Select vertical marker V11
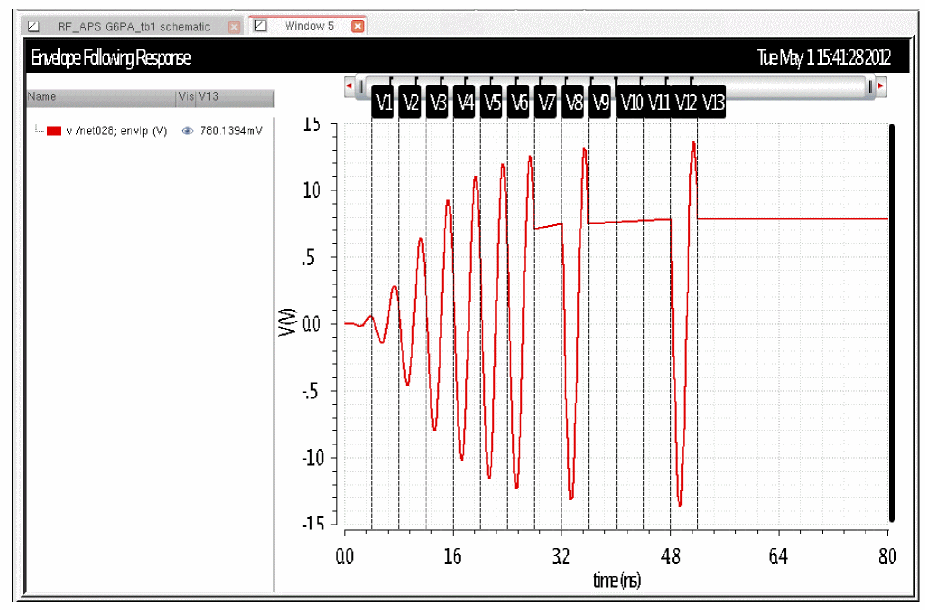The height and width of the screenshot is (610, 925). [x=658, y=103]
